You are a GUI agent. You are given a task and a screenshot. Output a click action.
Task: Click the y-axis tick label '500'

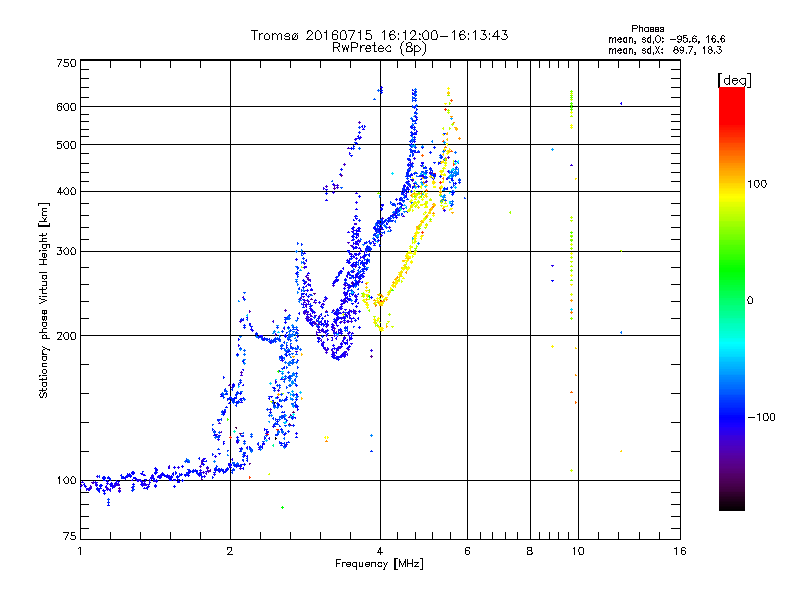coord(66,145)
